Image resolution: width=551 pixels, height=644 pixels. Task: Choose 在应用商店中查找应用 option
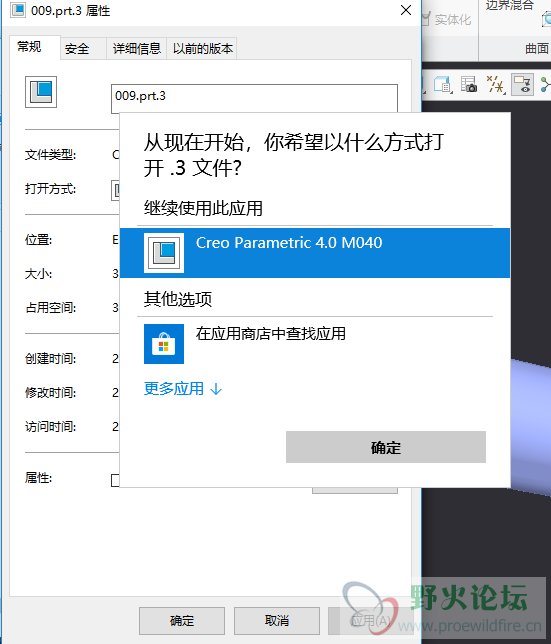[x=271, y=334]
